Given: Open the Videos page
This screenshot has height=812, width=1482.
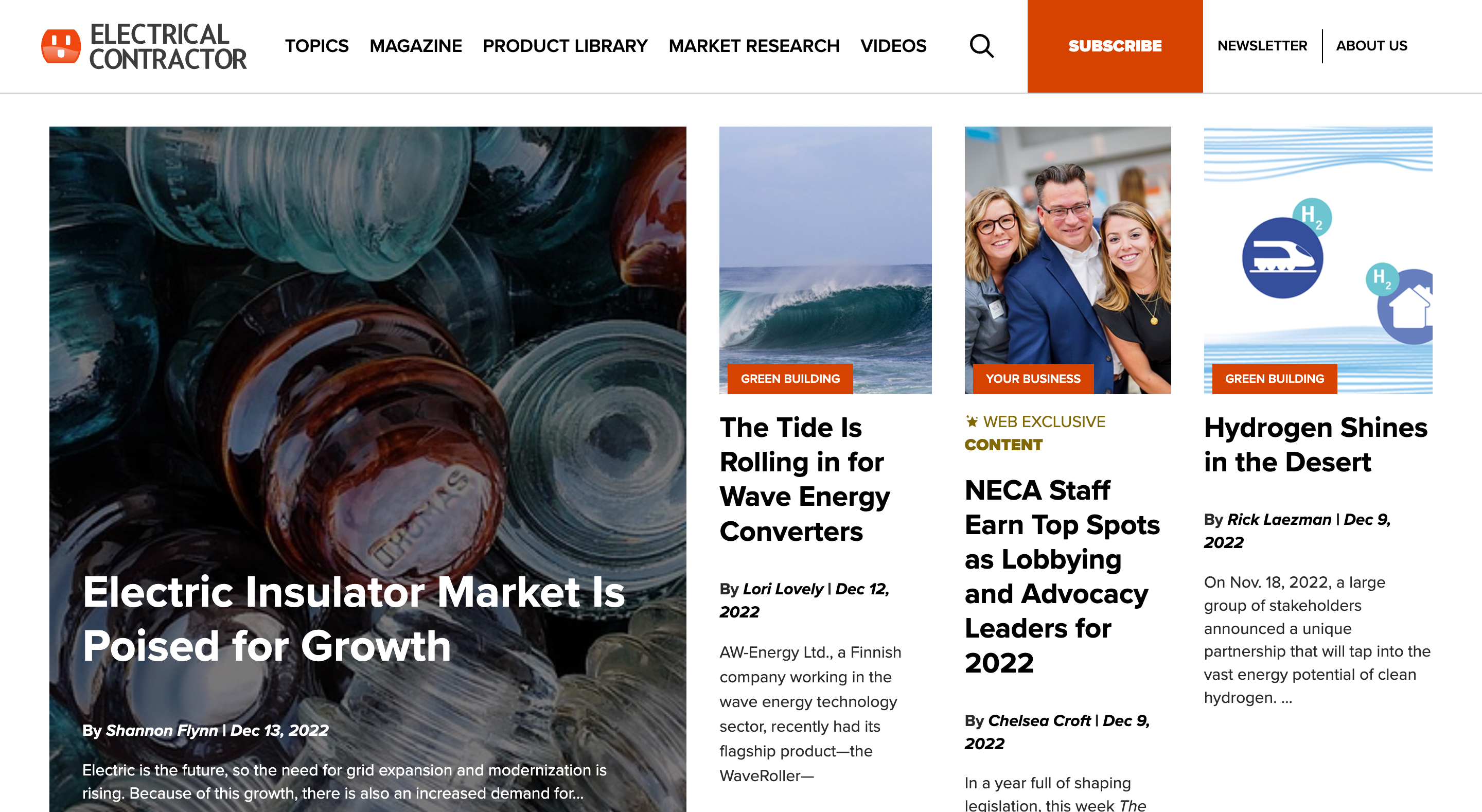Looking at the screenshot, I should tap(893, 46).
